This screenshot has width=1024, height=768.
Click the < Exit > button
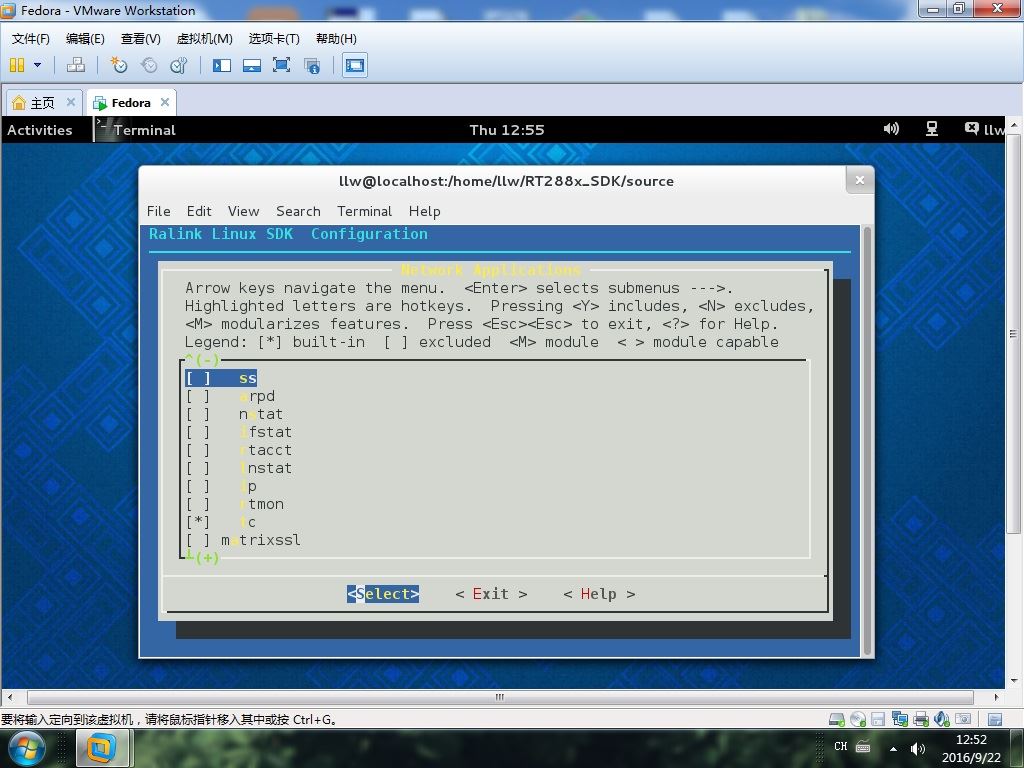pyautogui.click(x=491, y=594)
